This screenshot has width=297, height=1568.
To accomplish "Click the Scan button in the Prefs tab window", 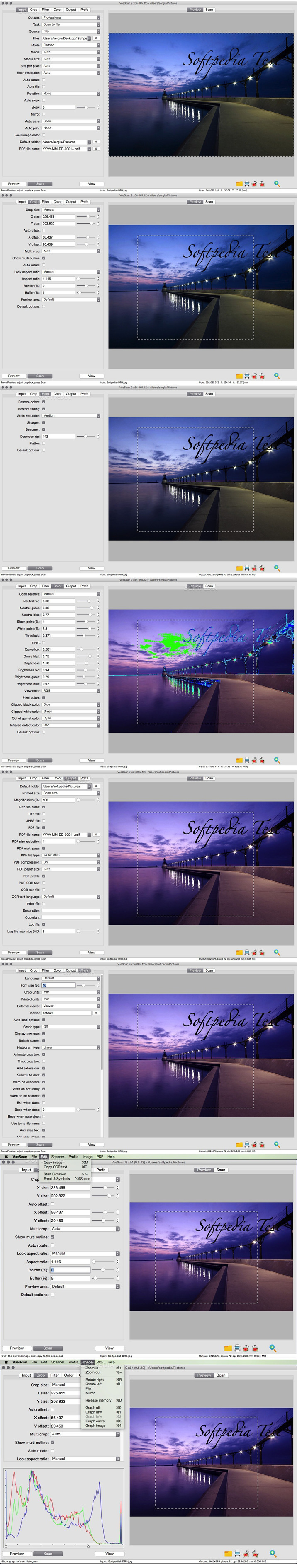I will click(40, 1144).
